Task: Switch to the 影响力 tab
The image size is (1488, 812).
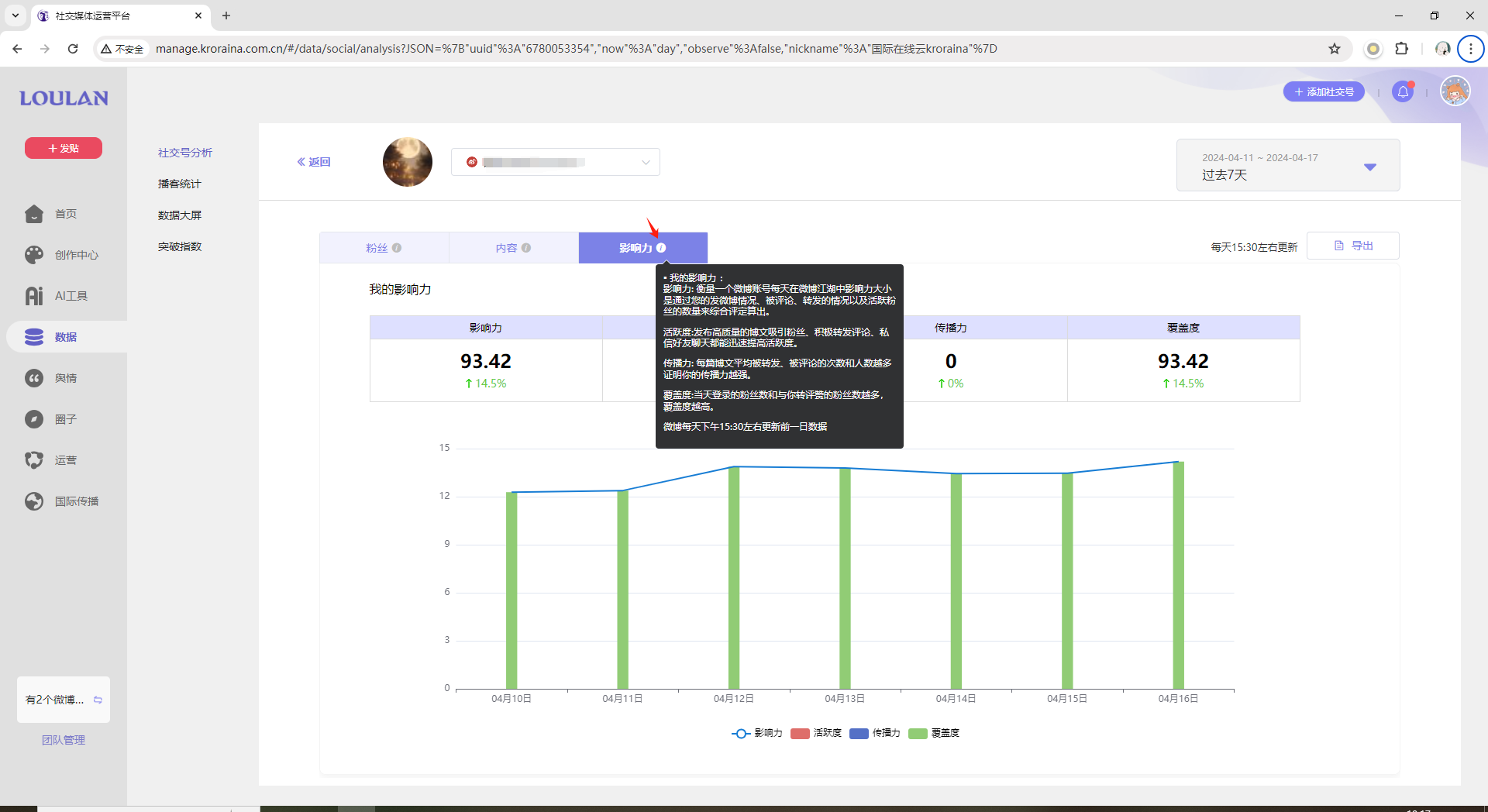Action: [x=642, y=248]
